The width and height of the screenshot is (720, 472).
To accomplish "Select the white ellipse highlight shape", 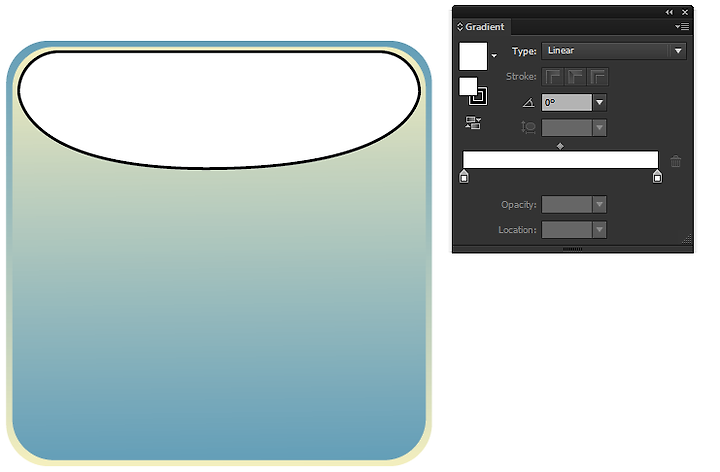I will coord(219,109).
